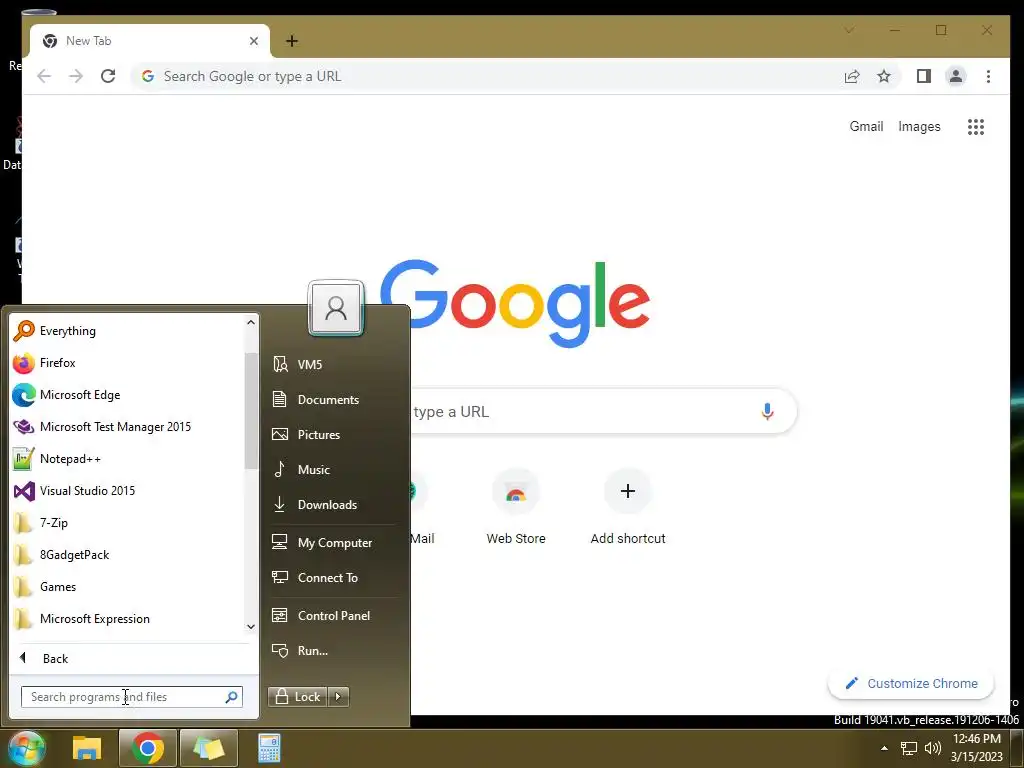Click the user account picture on Start menu
The image size is (1024, 768).
[336, 308]
